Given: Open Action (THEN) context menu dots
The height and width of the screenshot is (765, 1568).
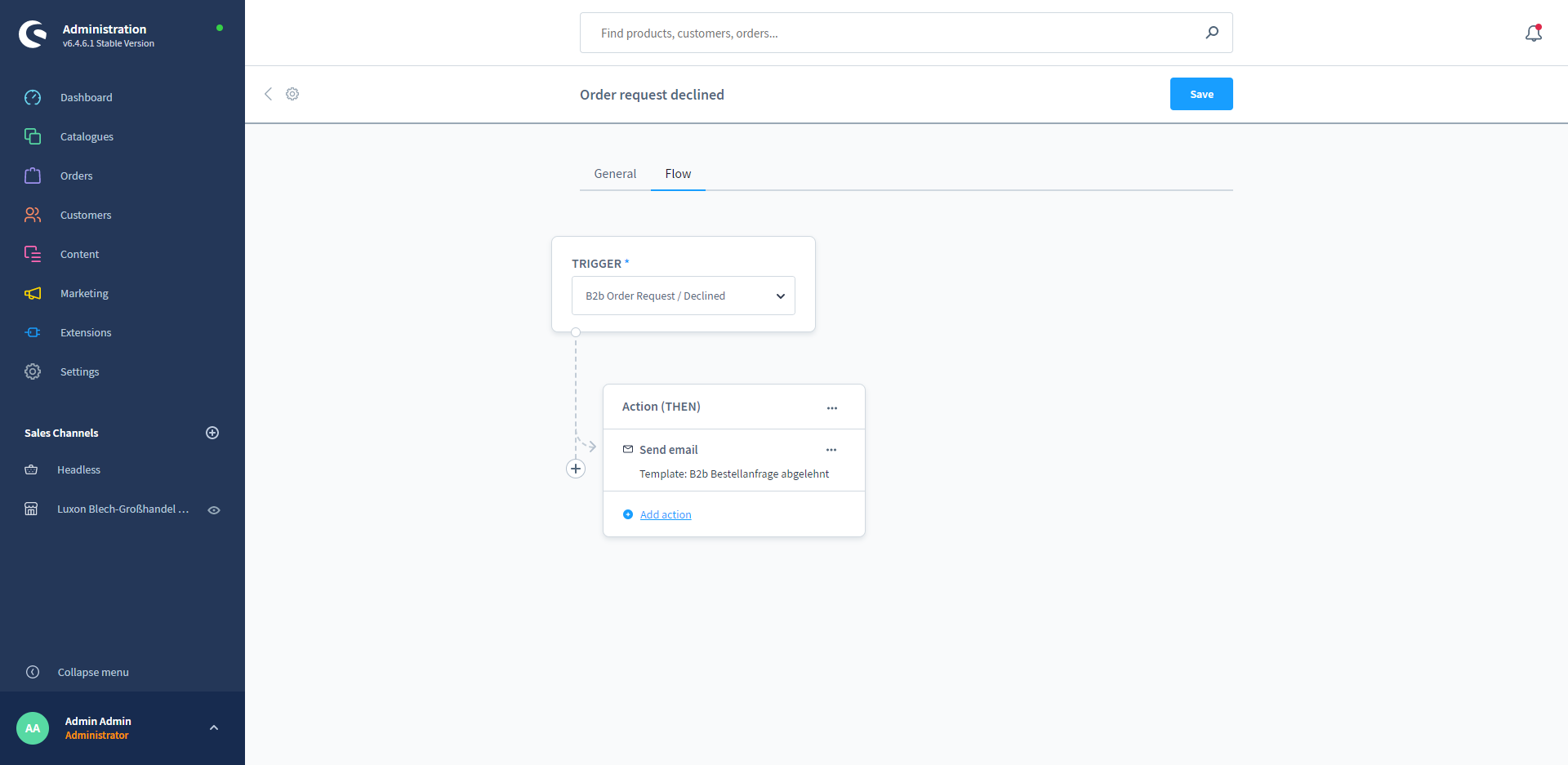Looking at the screenshot, I should [x=831, y=407].
